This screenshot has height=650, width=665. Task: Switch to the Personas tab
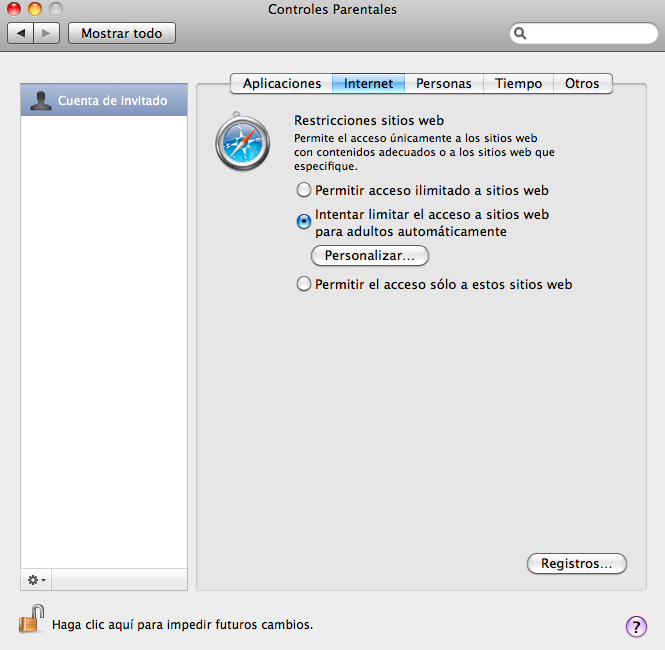[443, 84]
